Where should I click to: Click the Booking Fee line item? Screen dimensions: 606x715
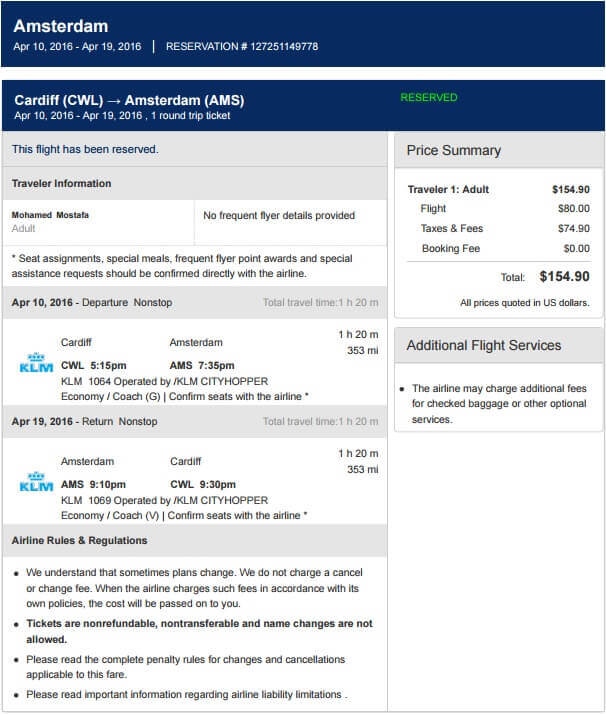coord(451,249)
